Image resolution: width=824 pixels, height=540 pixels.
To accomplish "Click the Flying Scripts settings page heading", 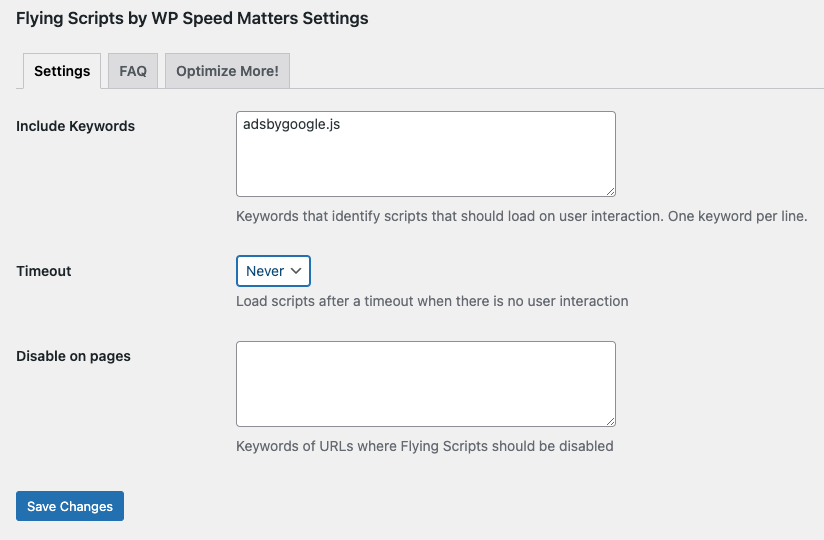I will point(192,18).
